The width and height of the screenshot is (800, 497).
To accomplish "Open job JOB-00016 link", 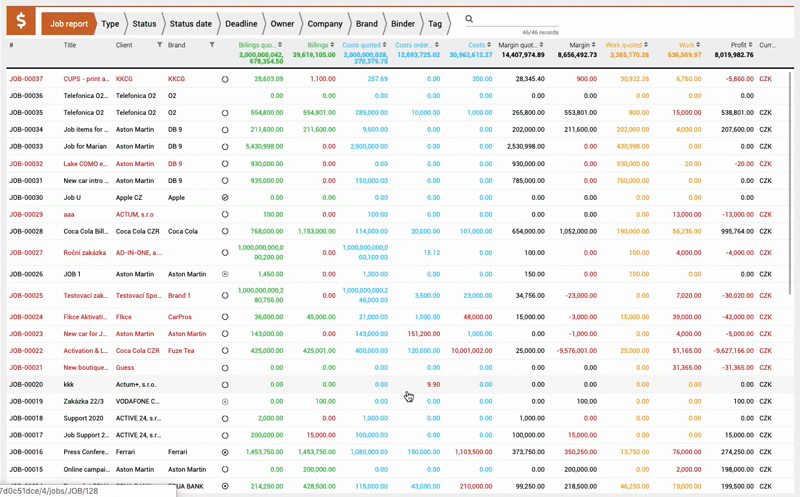I will click(26, 452).
